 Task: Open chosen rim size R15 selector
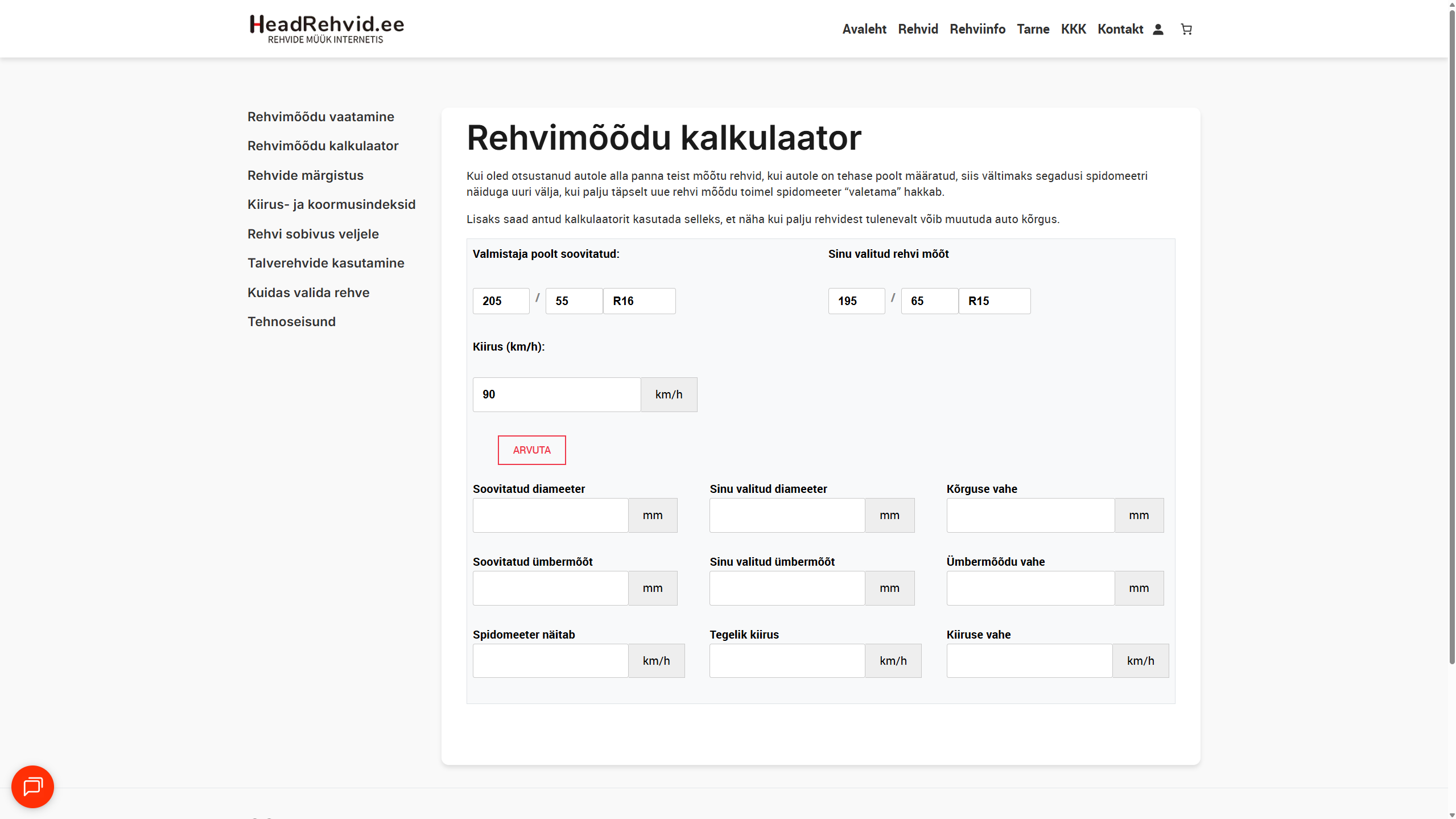pyautogui.click(x=994, y=301)
